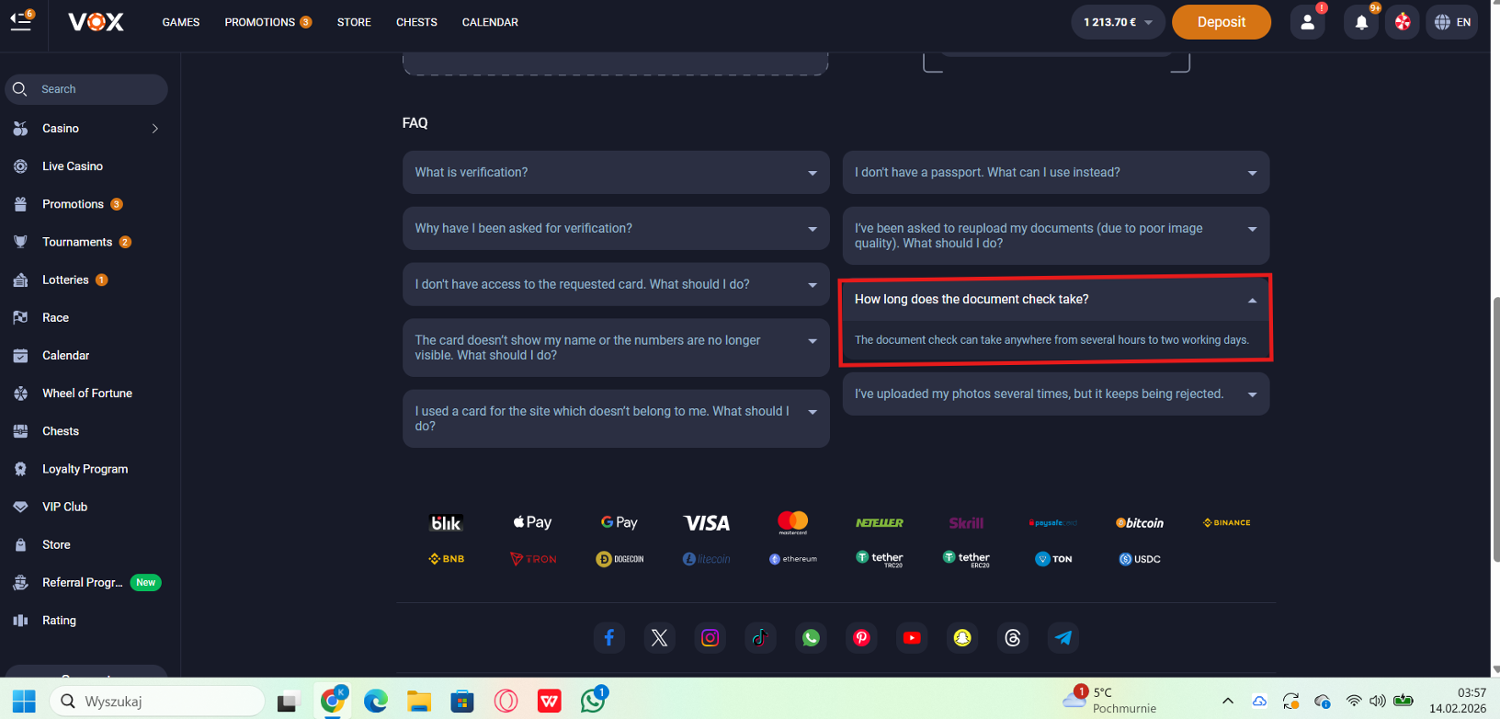
Task: Open the EN language selector
Action: [x=1452, y=22]
